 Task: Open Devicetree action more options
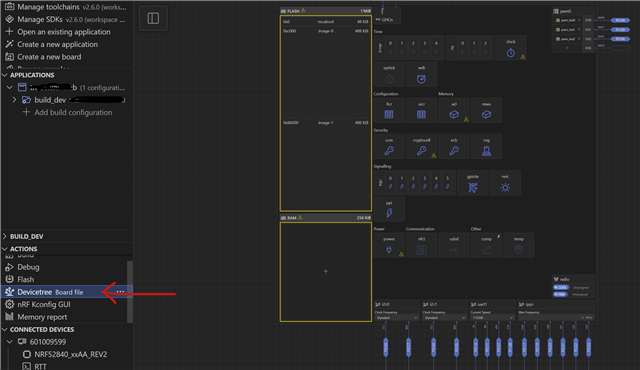pos(120,292)
